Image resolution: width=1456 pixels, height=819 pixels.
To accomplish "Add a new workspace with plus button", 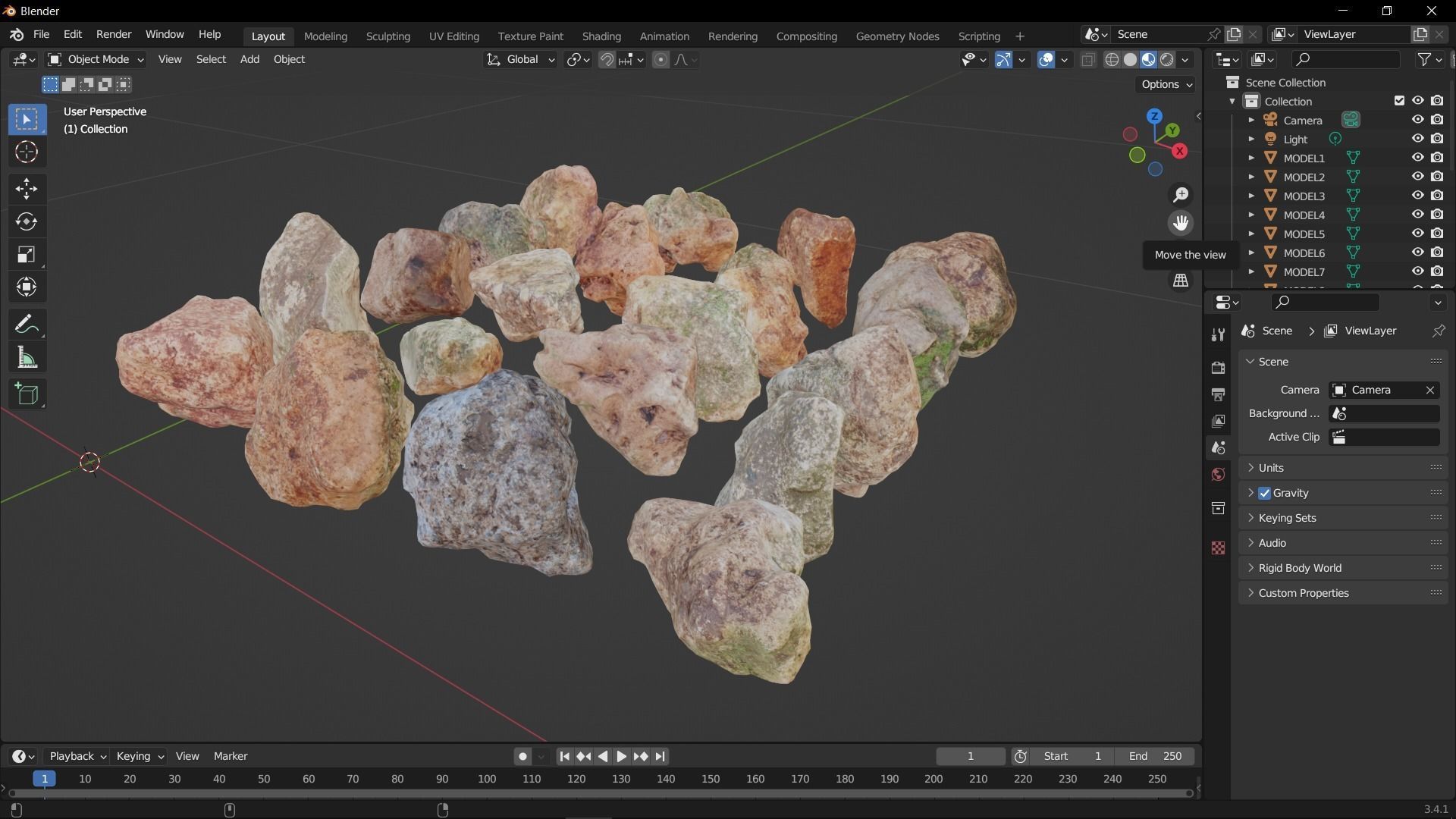I will coord(1020,36).
